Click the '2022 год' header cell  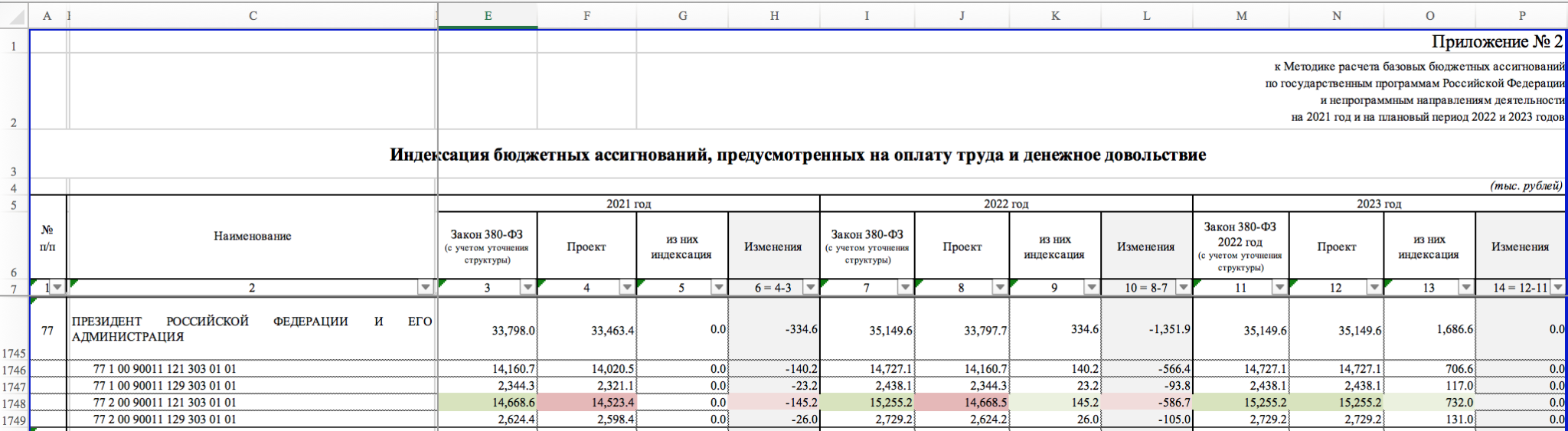(x=1006, y=204)
